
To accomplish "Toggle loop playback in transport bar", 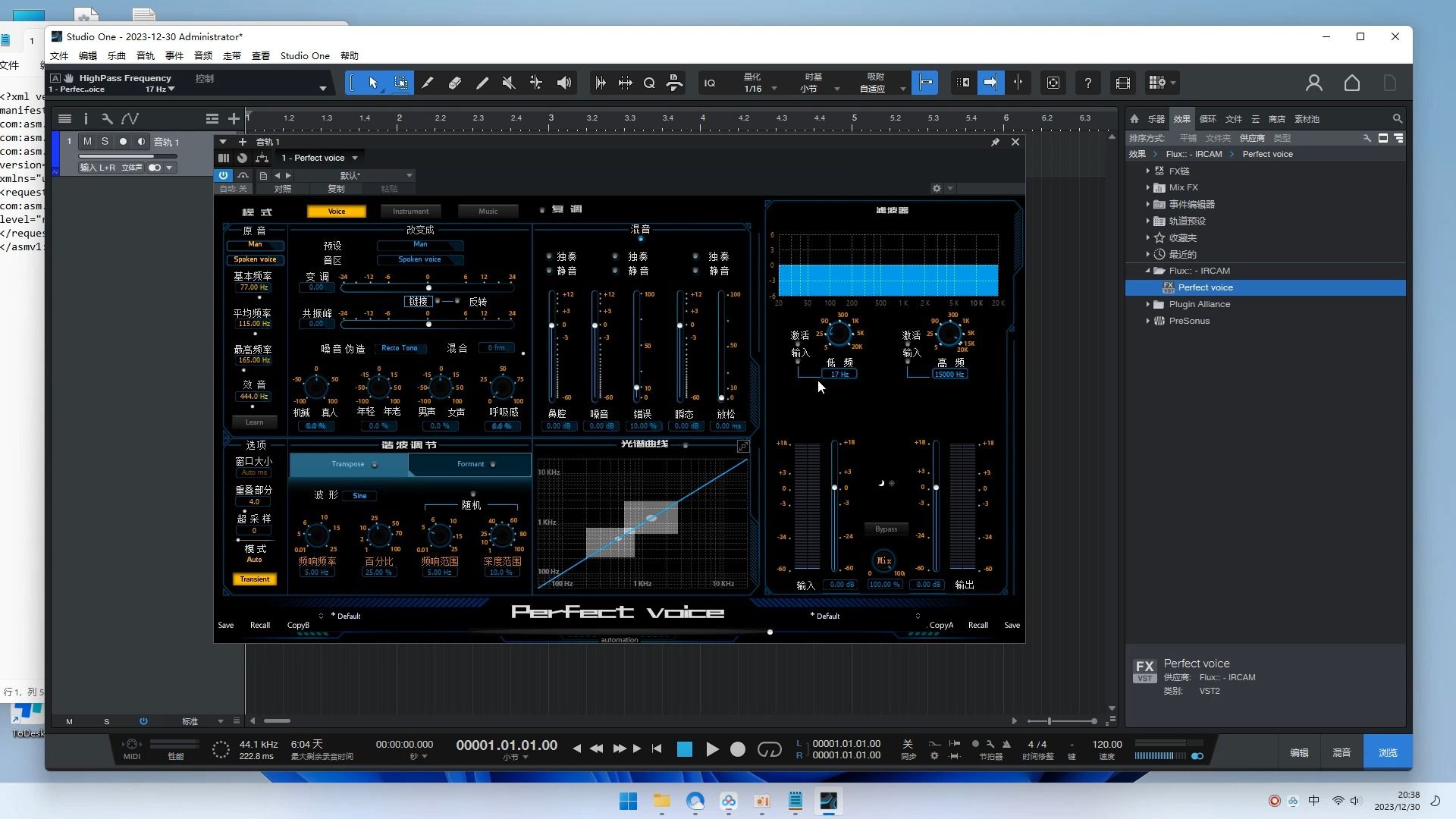I will click(x=769, y=749).
